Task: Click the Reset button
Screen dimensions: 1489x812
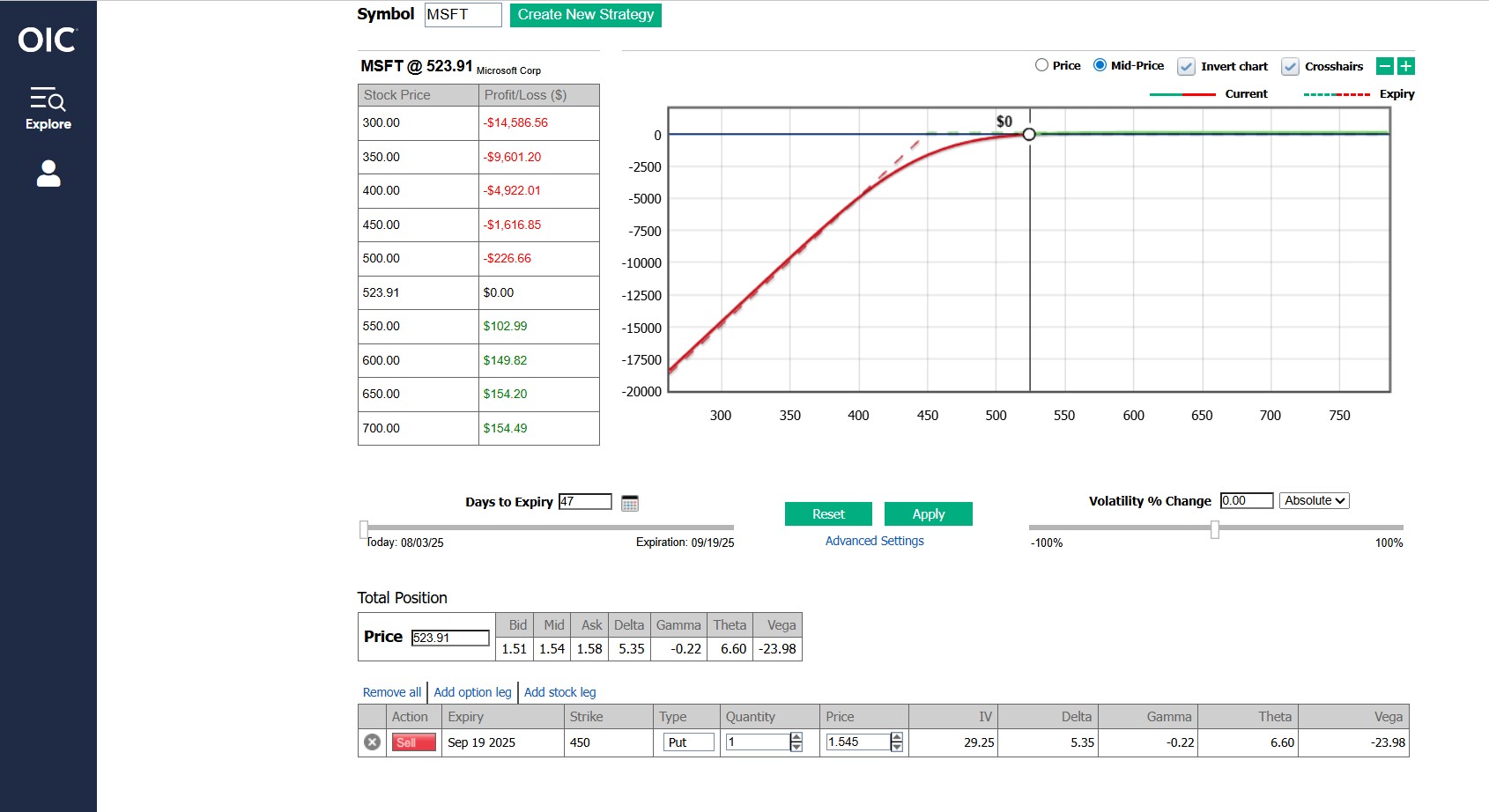Action: pyautogui.click(x=828, y=514)
